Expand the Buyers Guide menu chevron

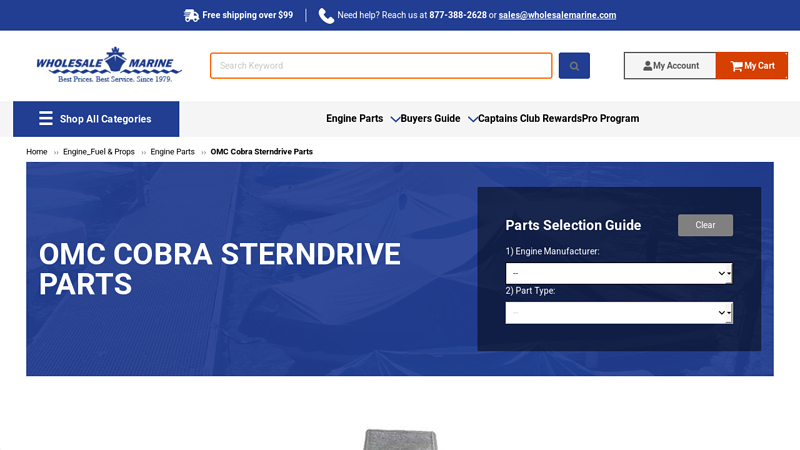click(472, 119)
